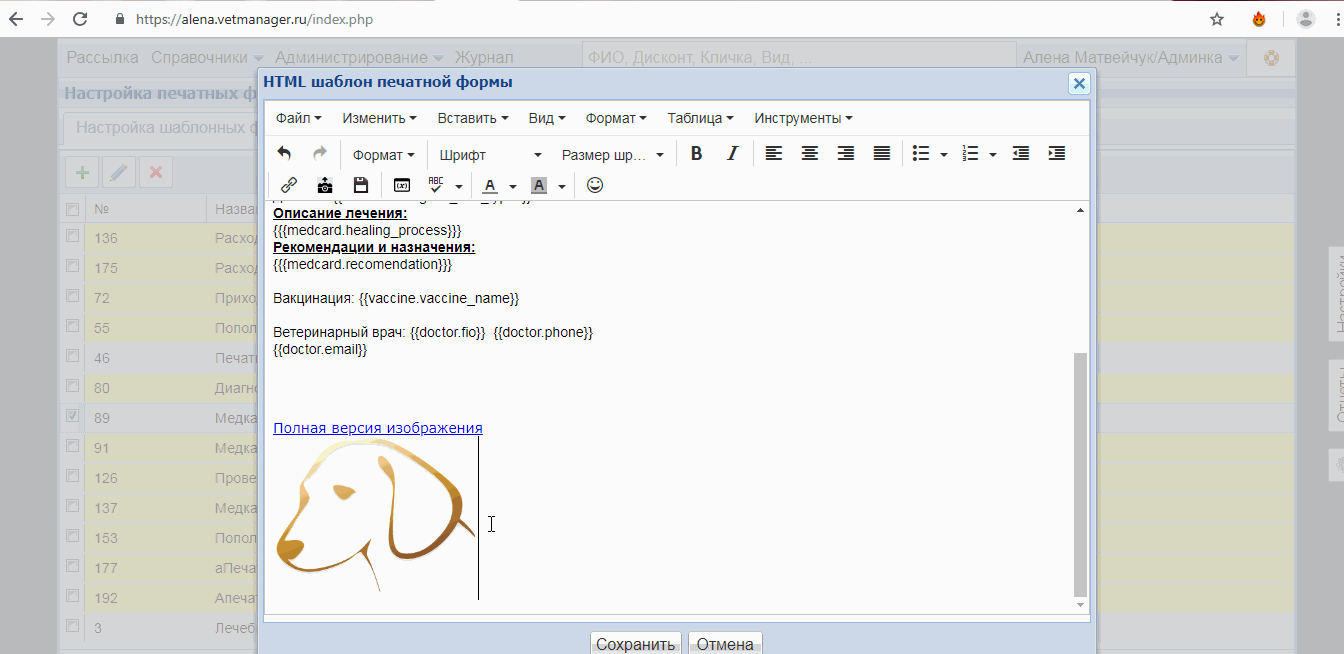1344x654 pixels.
Task: Expand the bullet list style arrow
Action: [944, 155]
